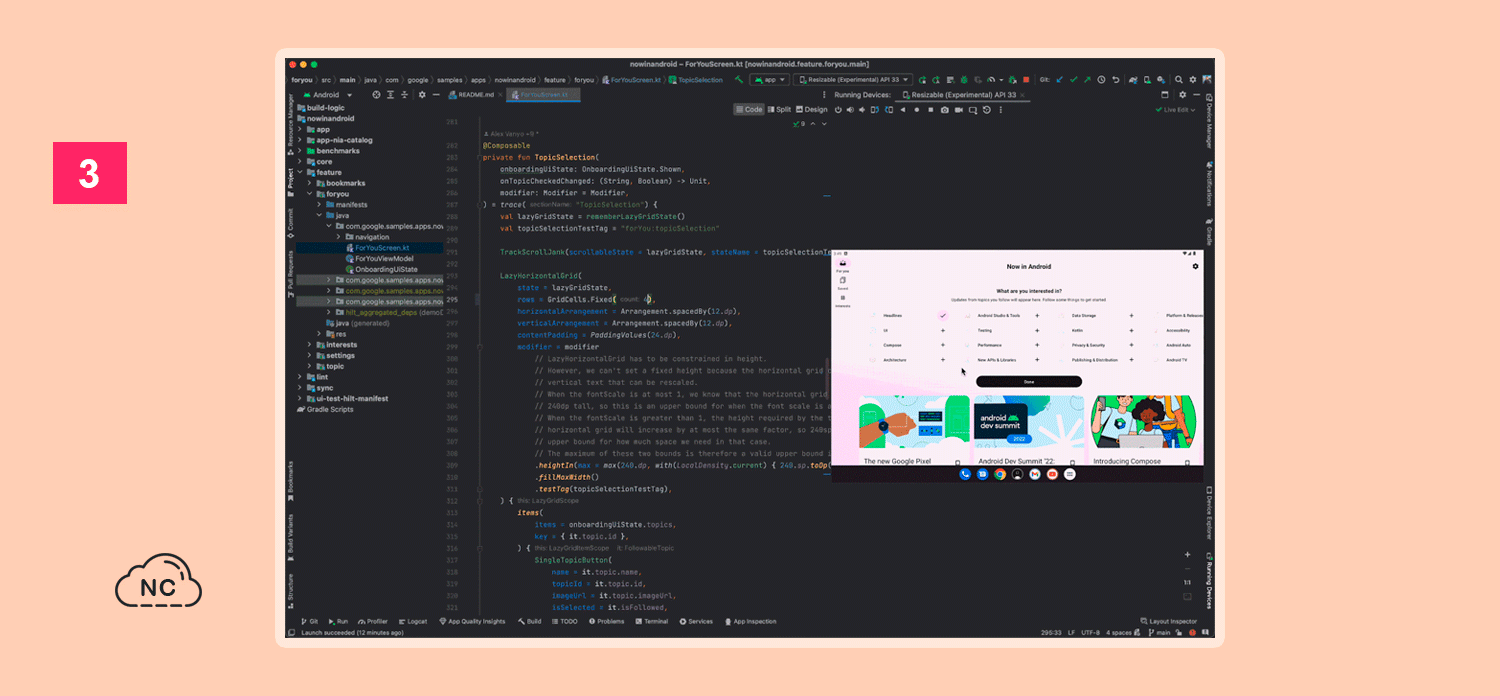Click emulator Back triangle button
Screen dimensions: 1500x696
point(903,110)
